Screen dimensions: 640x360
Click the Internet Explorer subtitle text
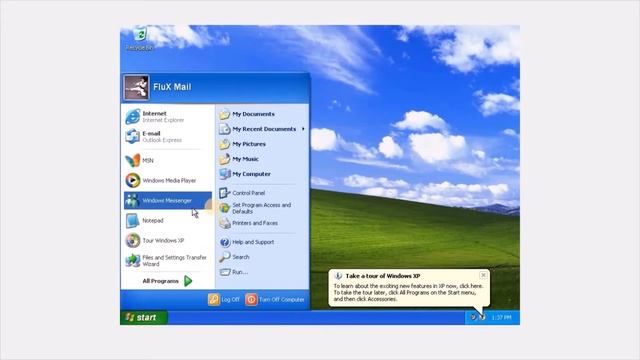(x=163, y=120)
